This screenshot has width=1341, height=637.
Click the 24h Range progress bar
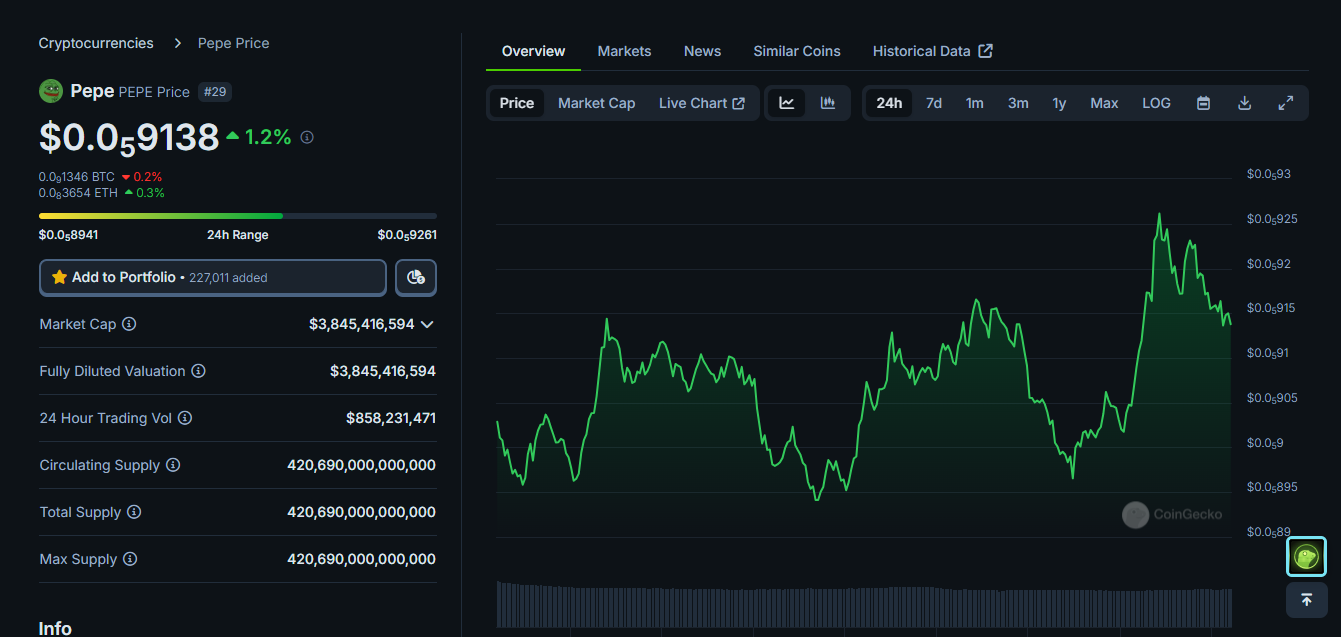point(237,215)
